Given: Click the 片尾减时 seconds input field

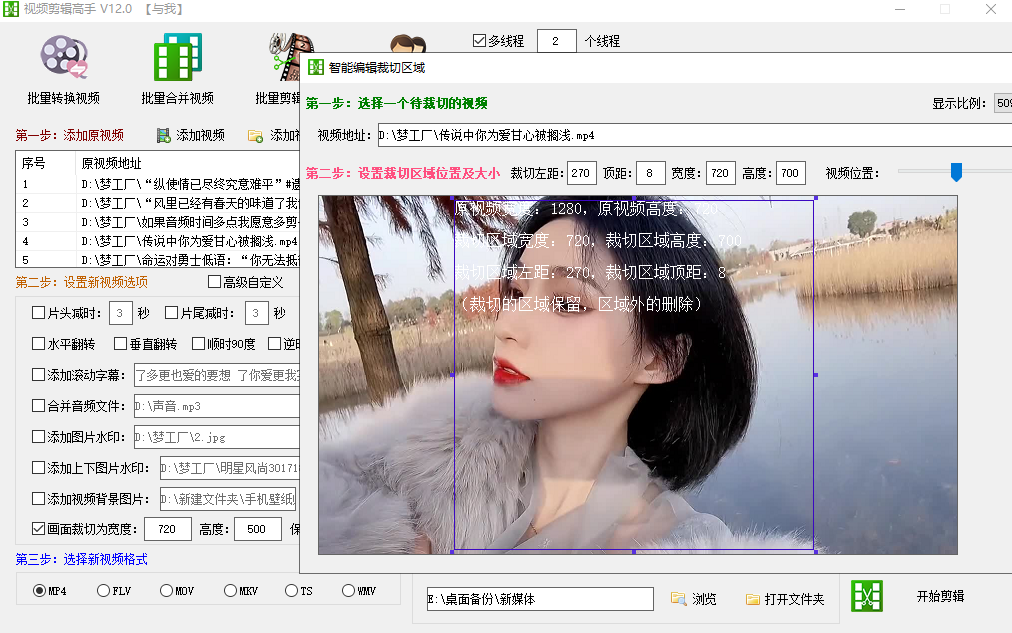Looking at the screenshot, I should [257, 313].
